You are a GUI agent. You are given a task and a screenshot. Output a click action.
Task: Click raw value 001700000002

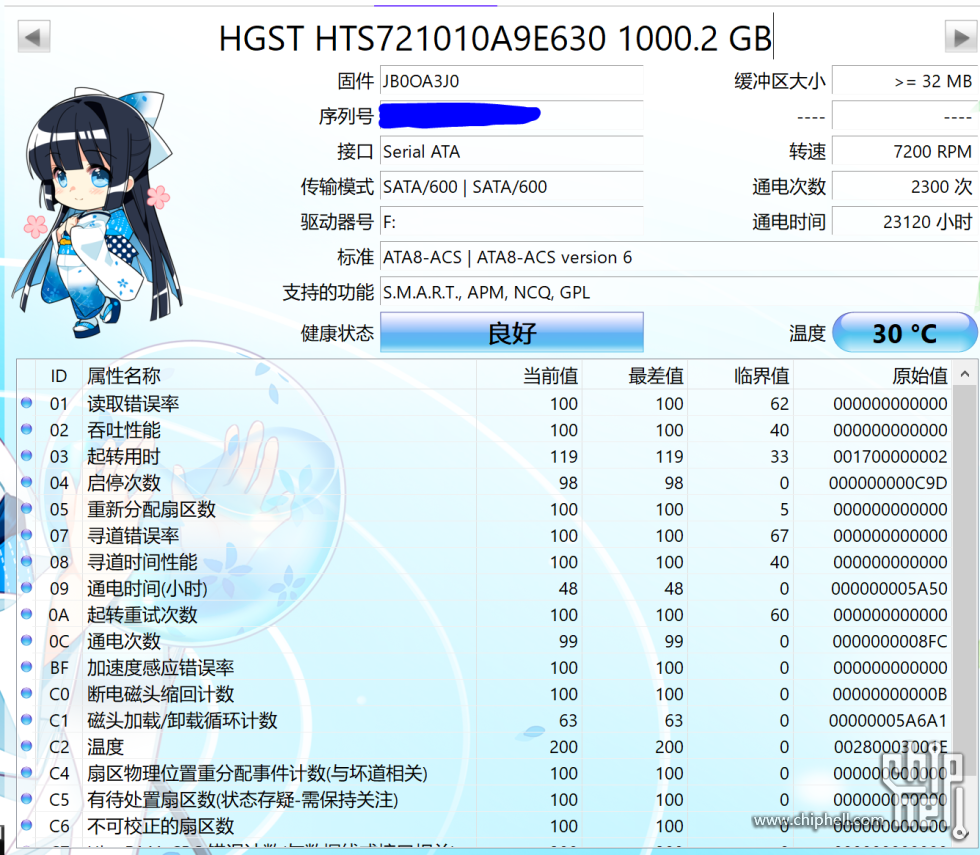point(890,457)
